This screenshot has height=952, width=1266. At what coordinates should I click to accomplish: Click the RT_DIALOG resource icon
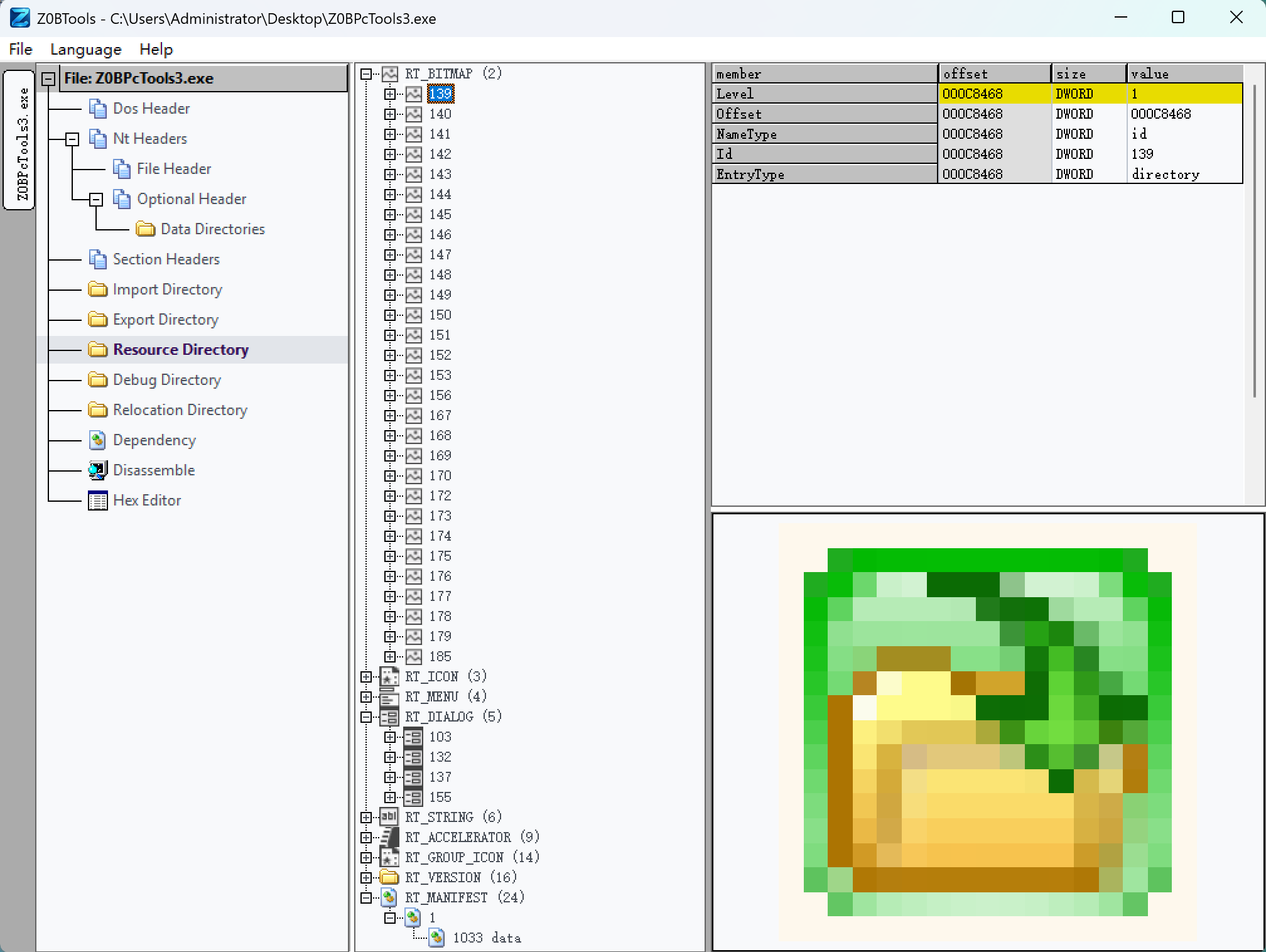[390, 717]
